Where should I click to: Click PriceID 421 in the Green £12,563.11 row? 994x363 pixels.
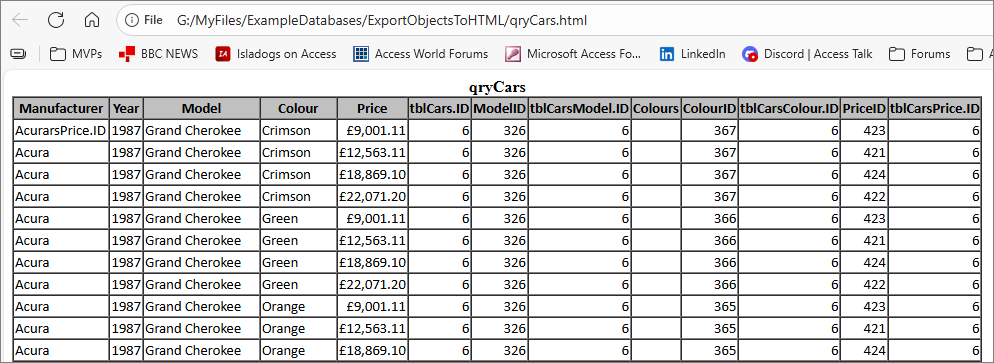click(864, 241)
